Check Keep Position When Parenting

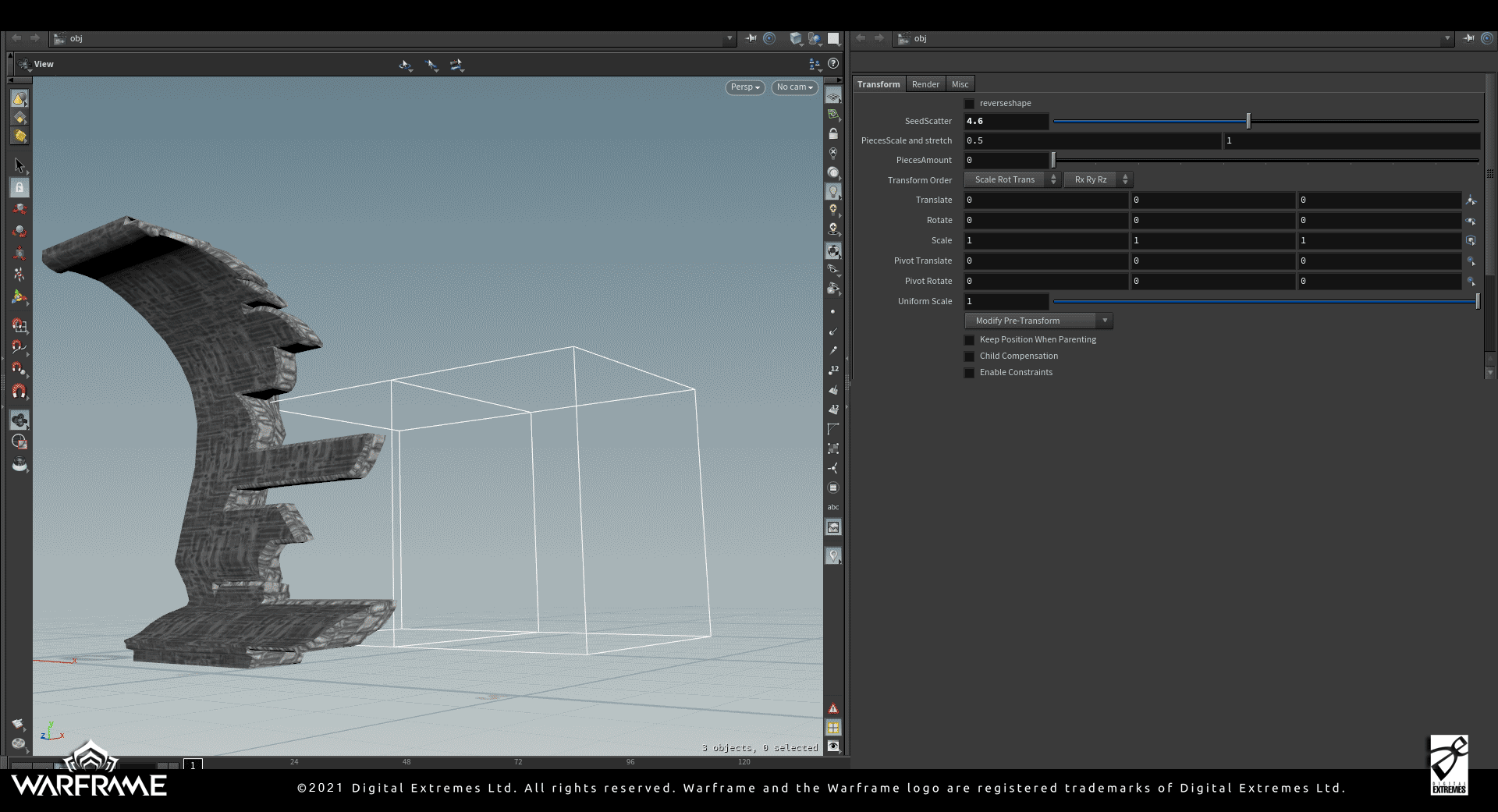point(970,340)
